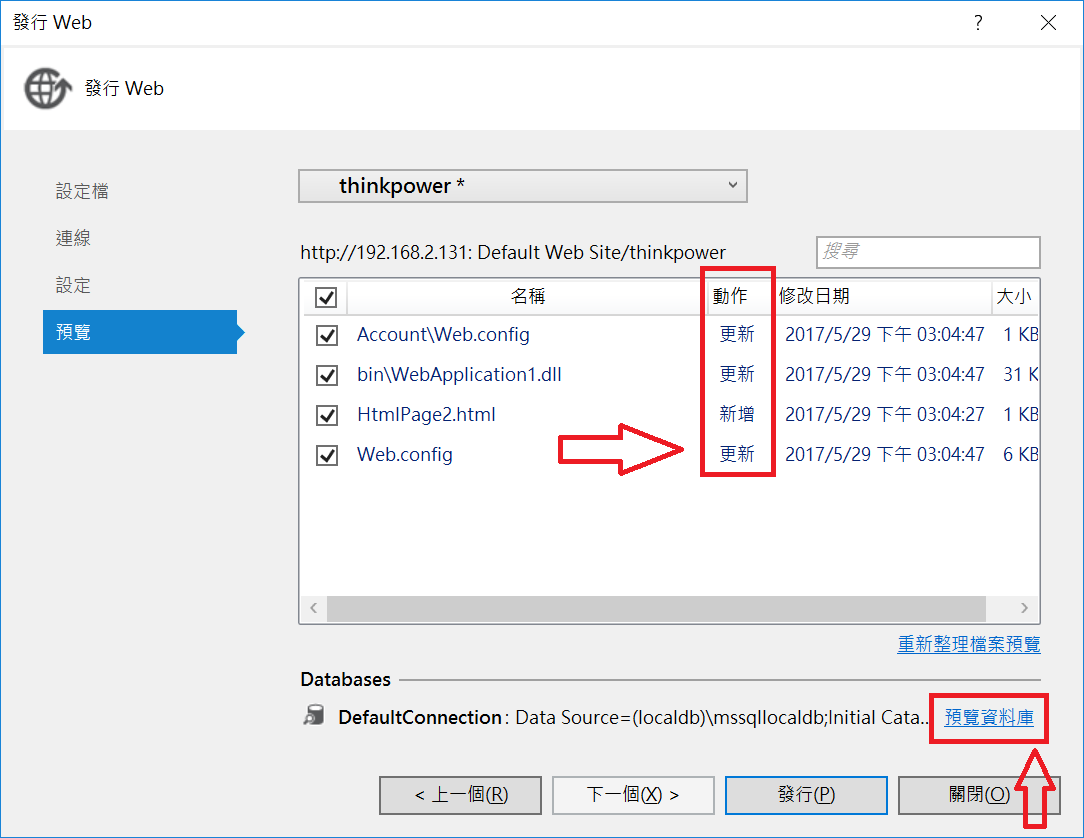Viewport: 1084px width, 838px height.
Task: Open the root Web.config file name
Action: point(404,455)
